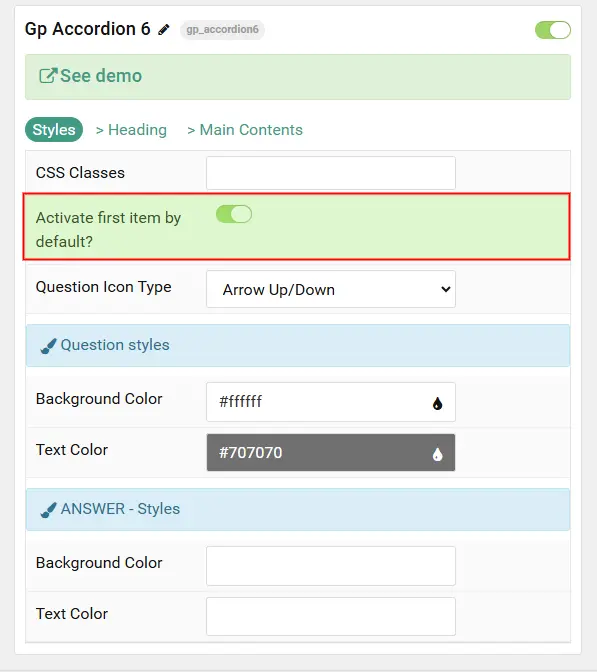
Task: Toggle the Gp Accordion 6 module switch
Action: [553, 30]
